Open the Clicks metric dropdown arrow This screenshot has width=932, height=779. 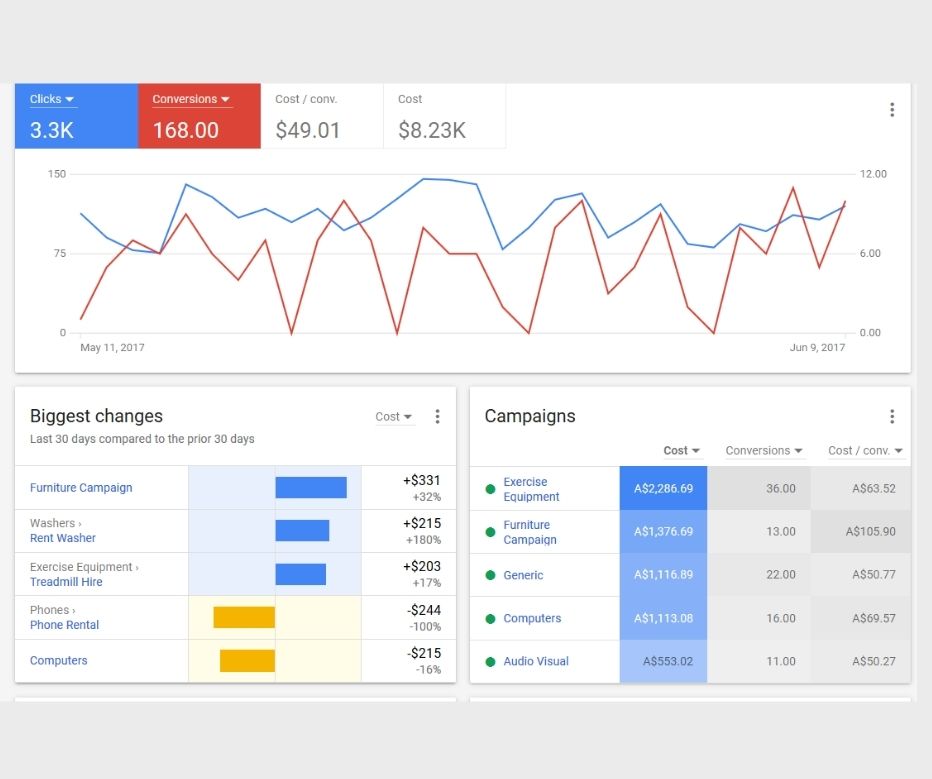click(69, 98)
